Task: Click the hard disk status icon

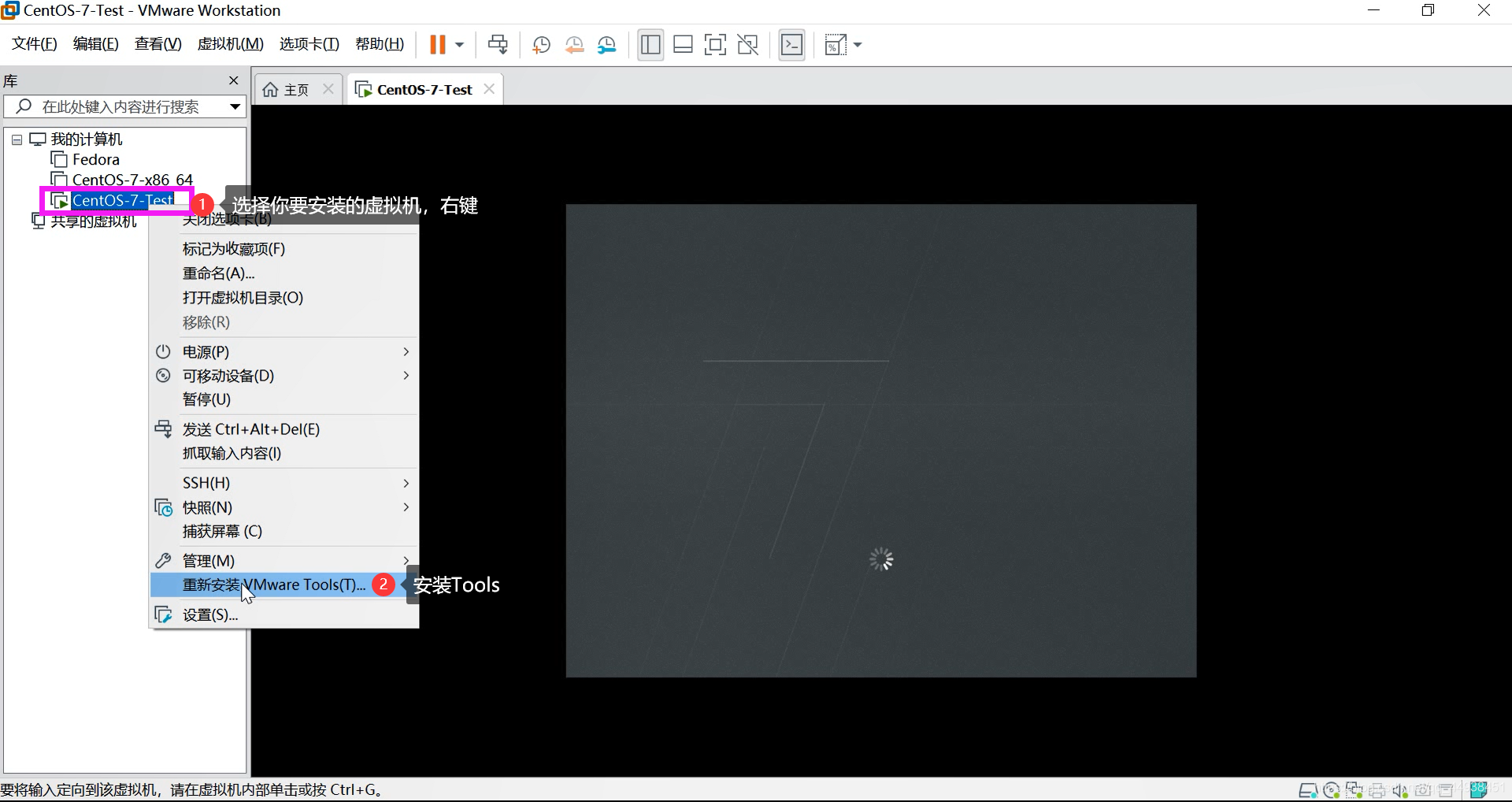Action: 1307,790
